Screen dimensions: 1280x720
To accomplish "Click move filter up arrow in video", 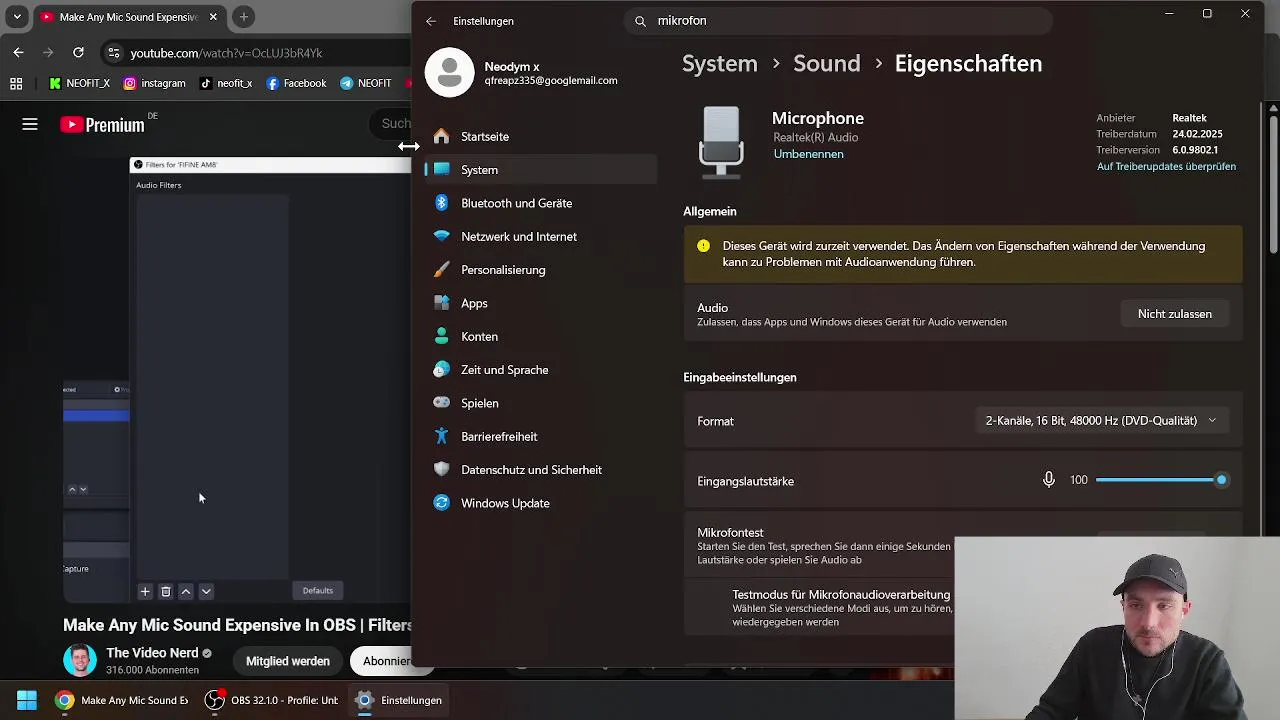I will click(186, 591).
